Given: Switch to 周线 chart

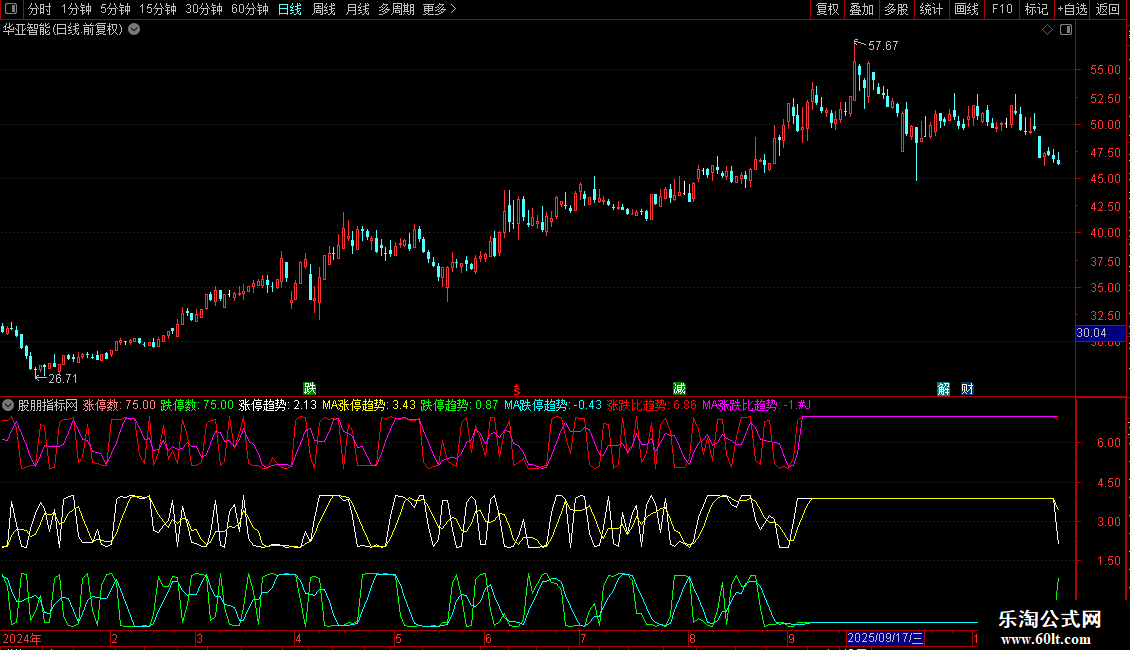Looking at the screenshot, I should click(x=324, y=9).
